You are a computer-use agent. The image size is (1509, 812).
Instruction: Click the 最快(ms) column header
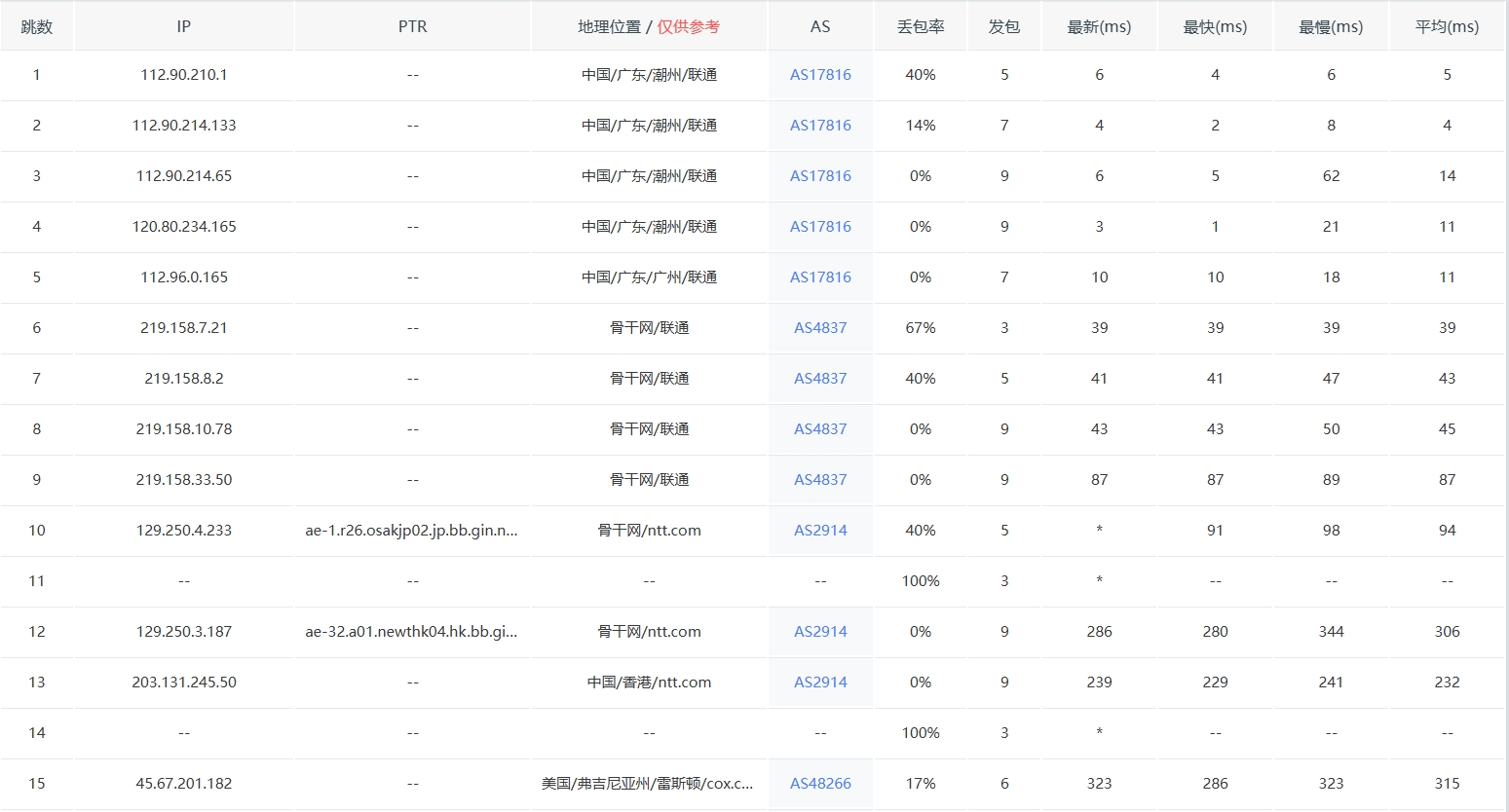[1216, 27]
